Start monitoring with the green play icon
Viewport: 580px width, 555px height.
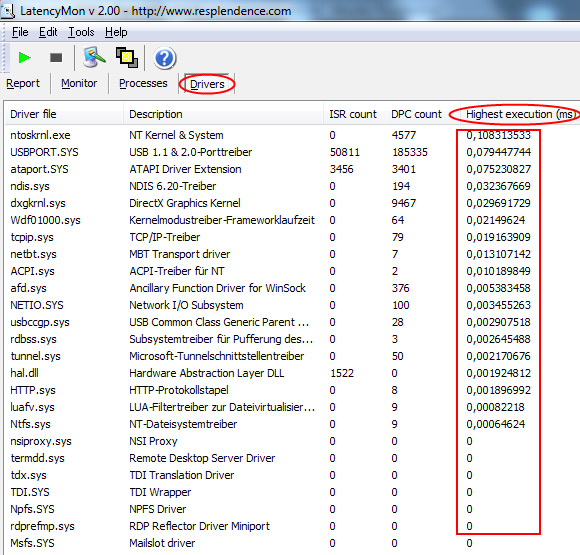point(25,58)
